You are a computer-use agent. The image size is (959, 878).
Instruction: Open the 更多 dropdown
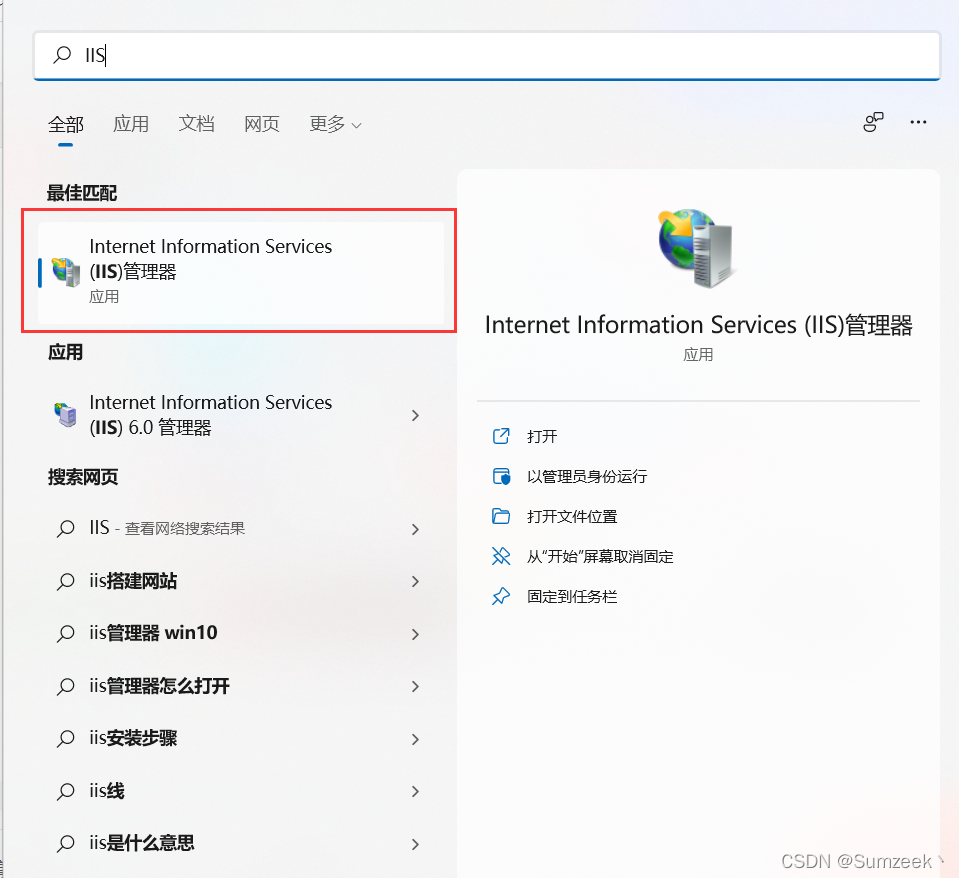(335, 124)
